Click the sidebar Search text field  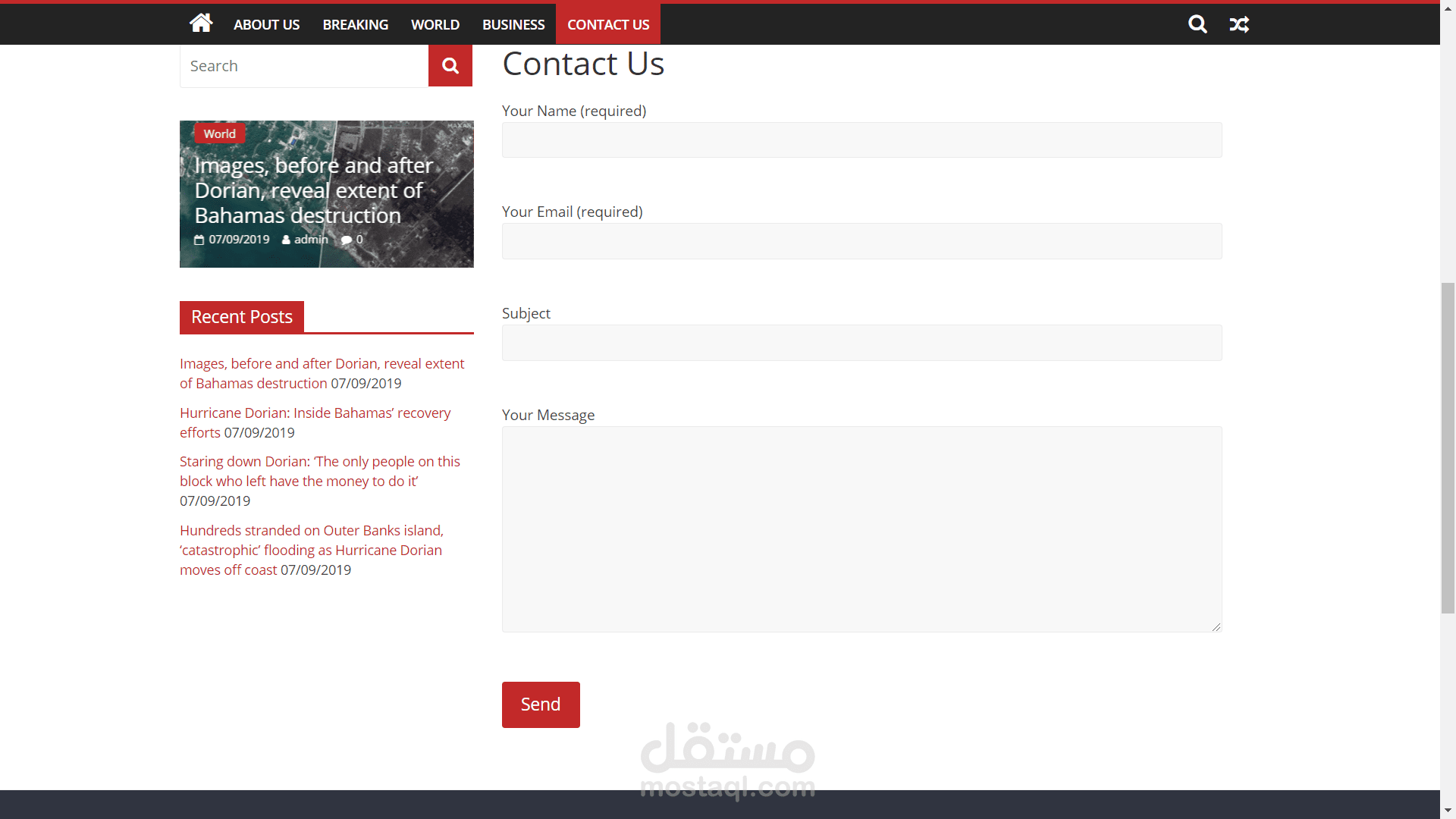(x=304, y=66)
